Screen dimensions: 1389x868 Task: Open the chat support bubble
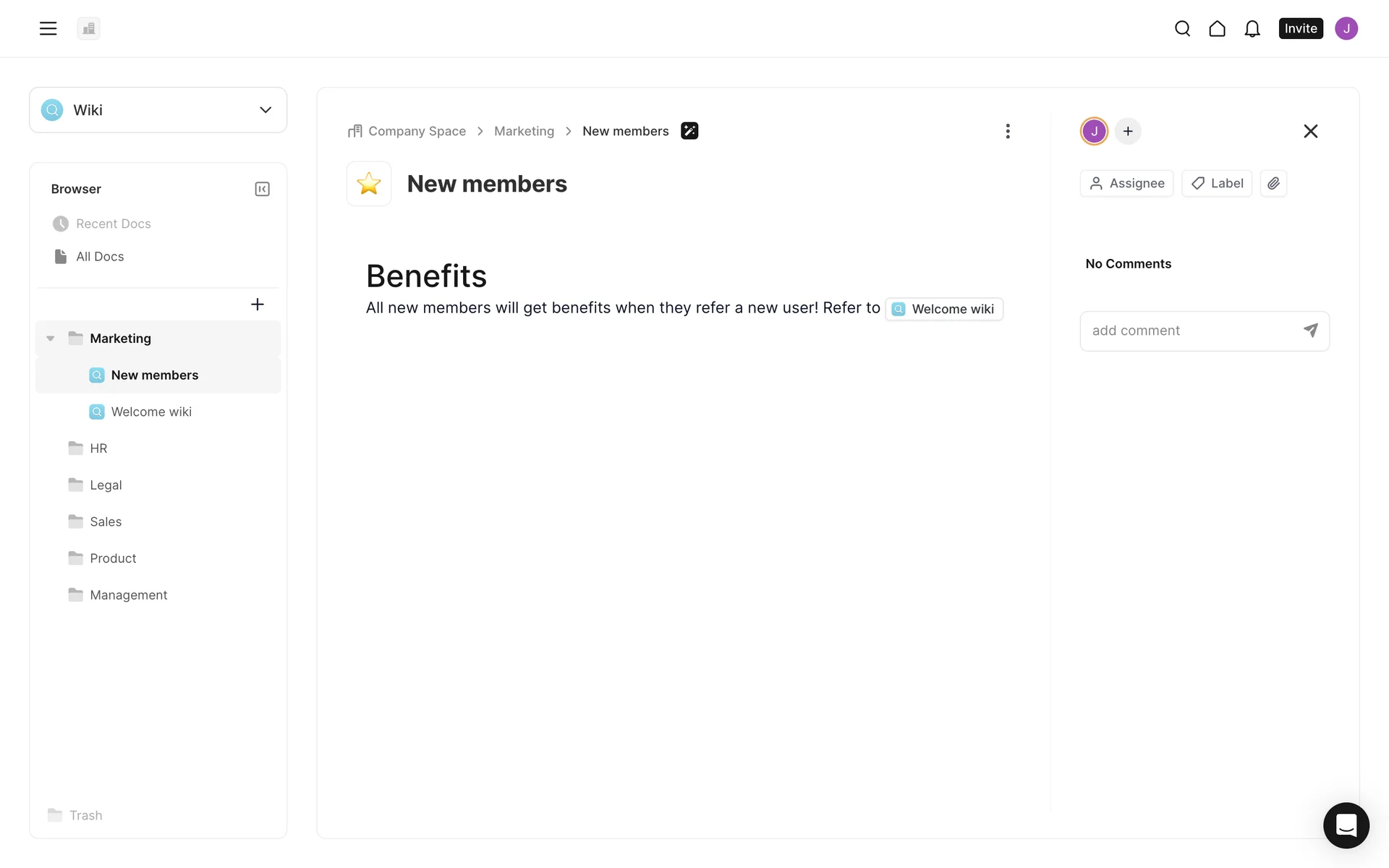pos(1346,825)
